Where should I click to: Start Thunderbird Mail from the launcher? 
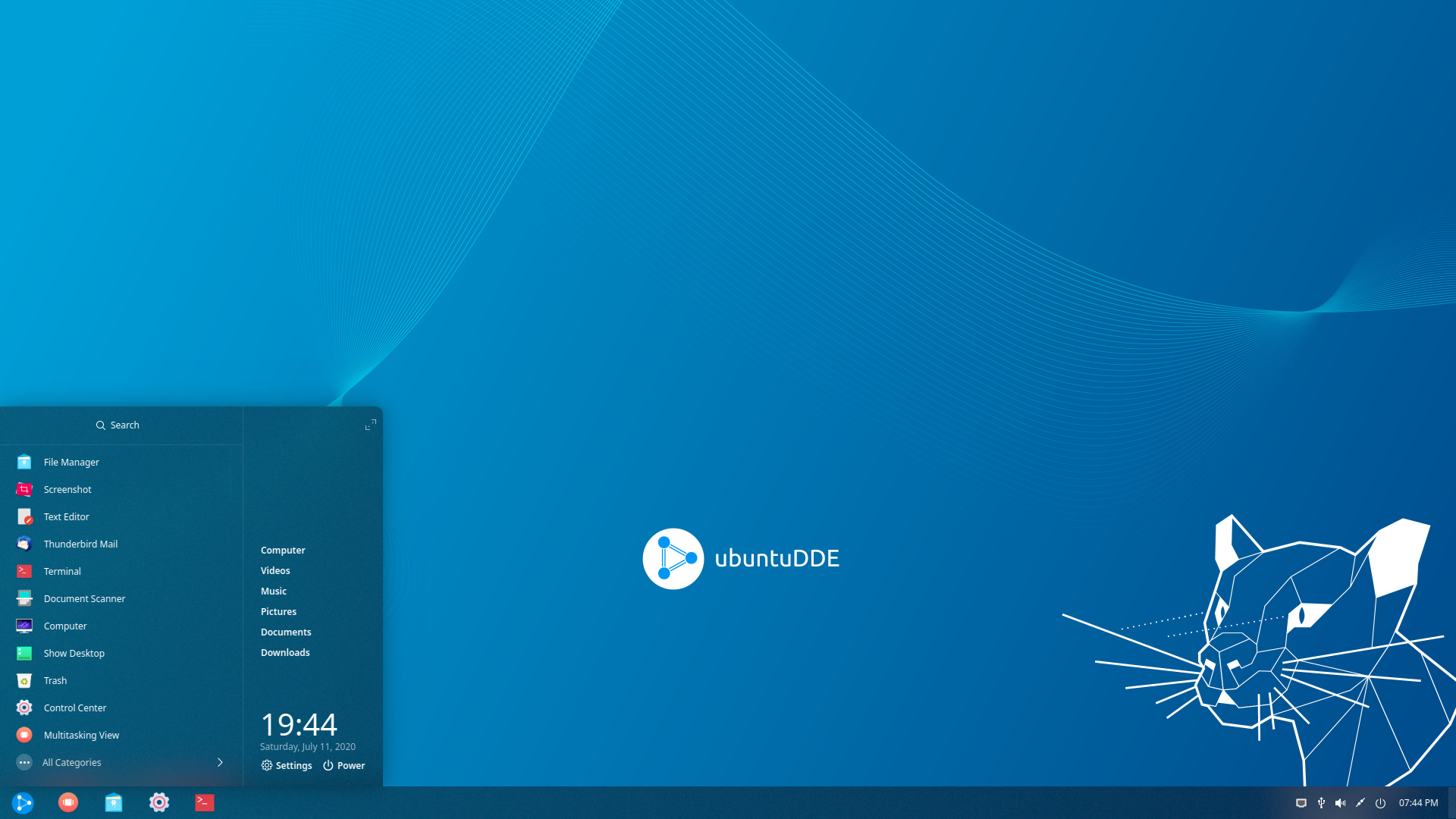[x=121, y=544]
